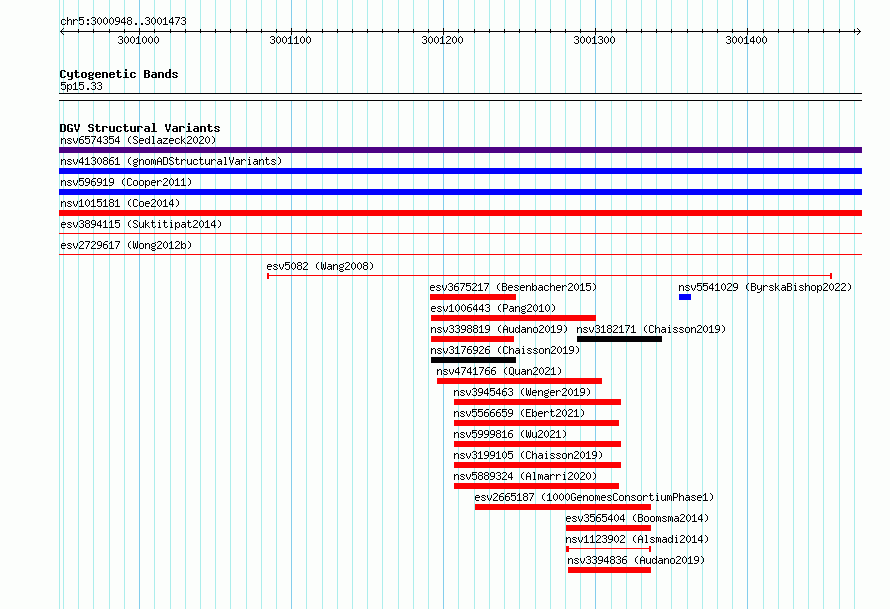The height and width of the screenshot is (609, 890).
Task: Open nsv4130861 (gnomADStructuralVariants) label
Action: (171, 161)
